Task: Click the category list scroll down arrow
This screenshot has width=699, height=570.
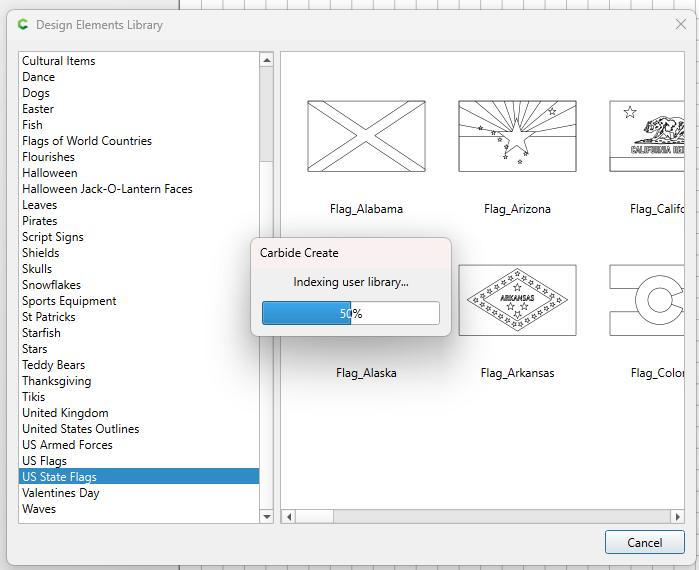Action: tap(267, 517)
